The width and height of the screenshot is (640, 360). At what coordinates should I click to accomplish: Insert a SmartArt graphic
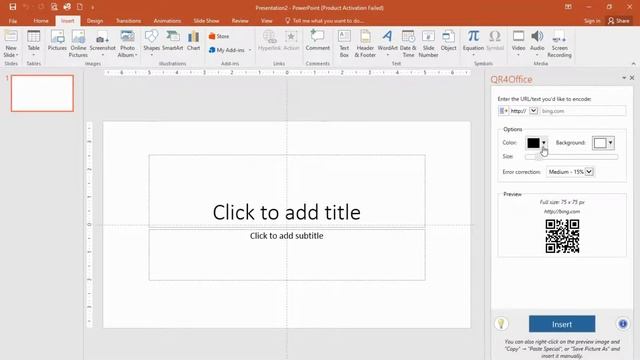pos(173,41)
